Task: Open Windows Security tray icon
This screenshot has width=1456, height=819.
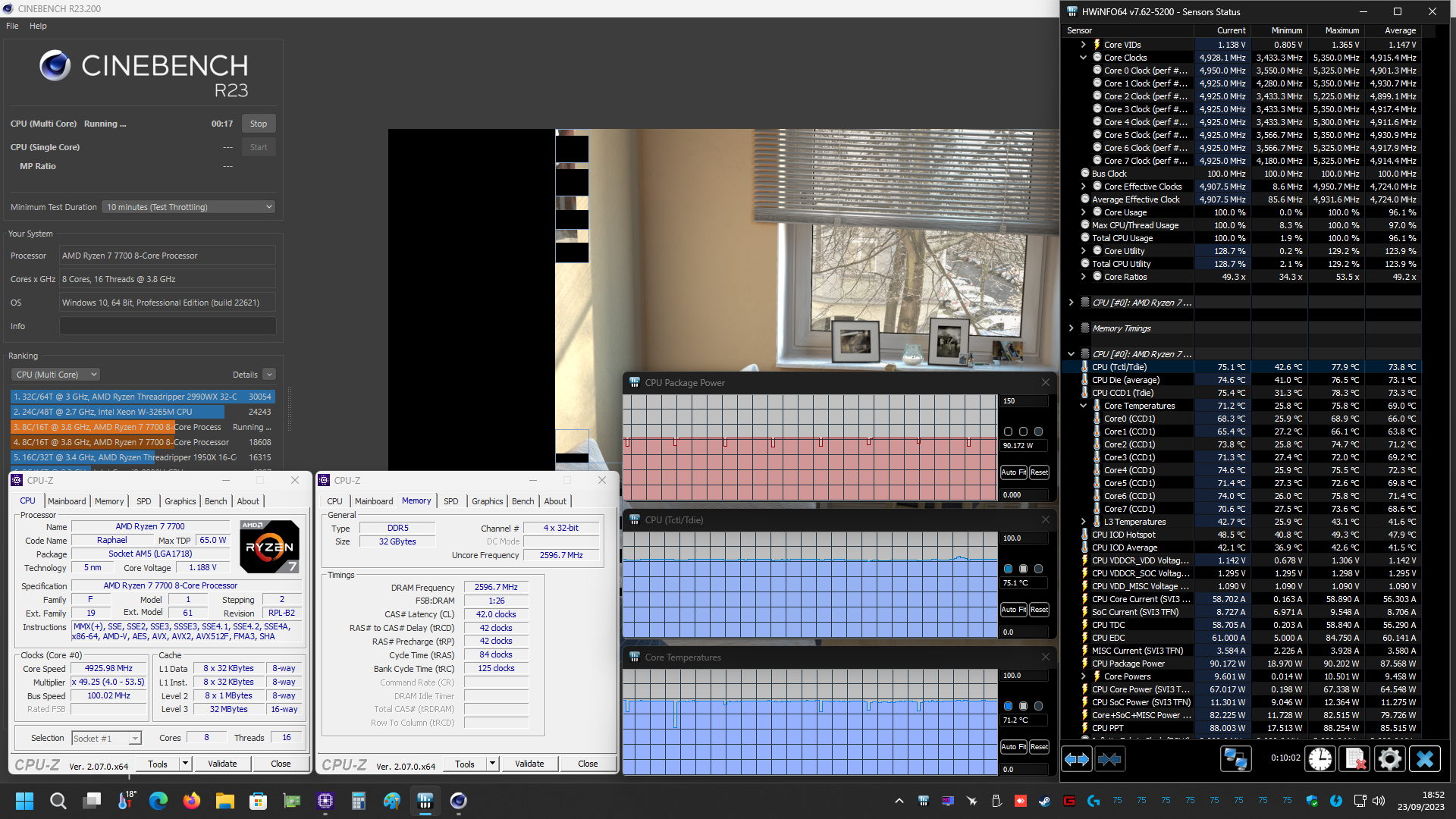Action: pos(1312,801)
